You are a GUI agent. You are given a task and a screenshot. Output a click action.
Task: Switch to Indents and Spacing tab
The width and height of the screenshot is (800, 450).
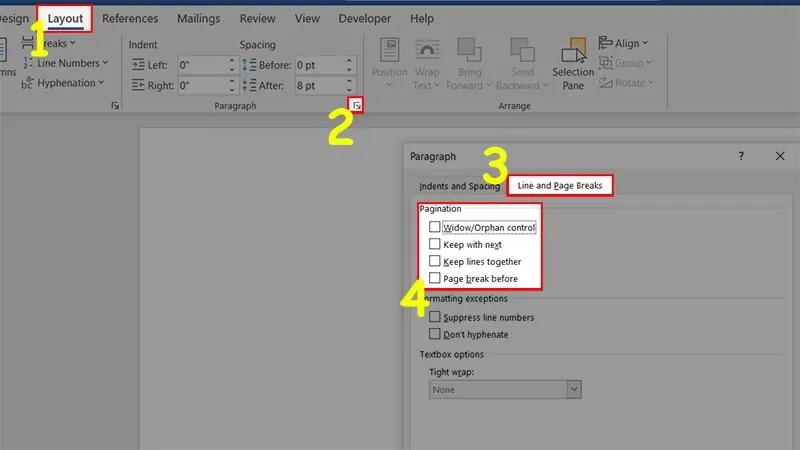coord(459,186)
